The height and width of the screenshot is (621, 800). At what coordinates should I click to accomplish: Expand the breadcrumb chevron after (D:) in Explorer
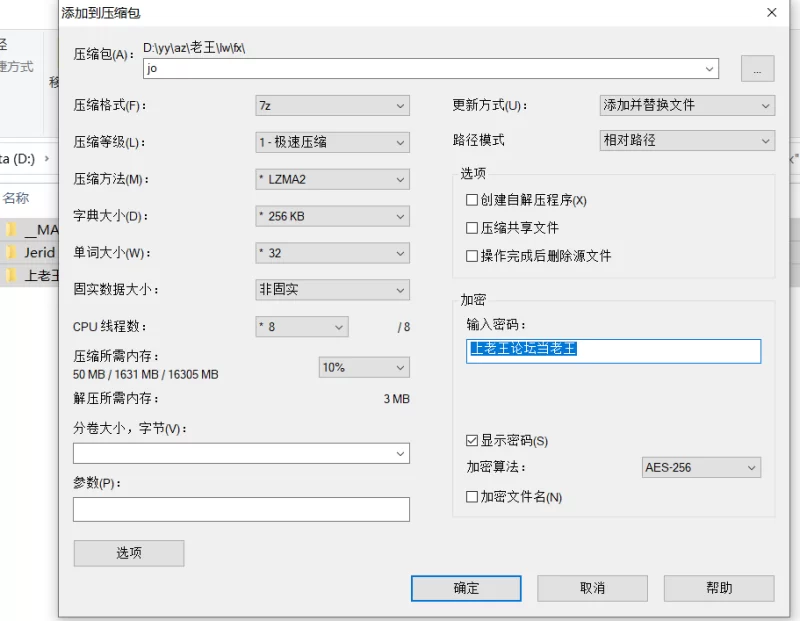(x=47, y=159)
